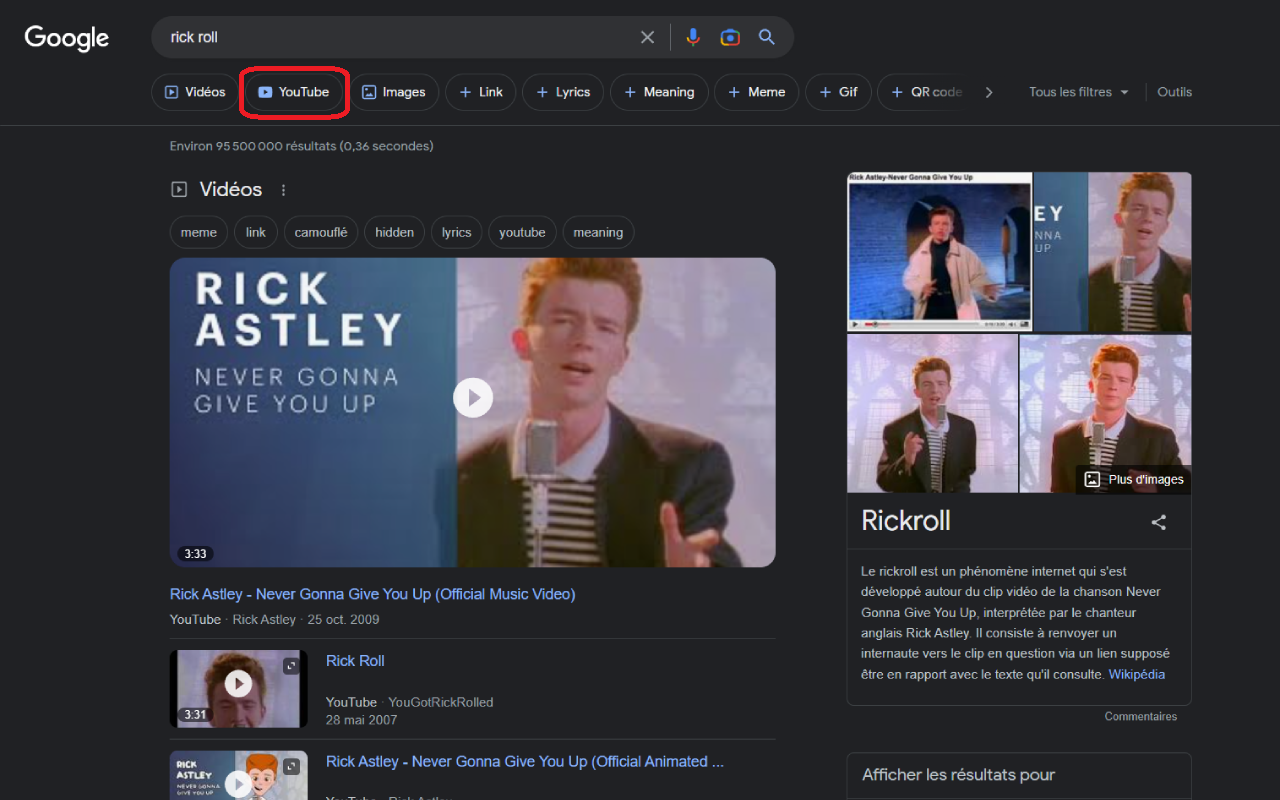1280x800 pixels.
Task: Select the hidden video chip
Action: pos(394,232)
